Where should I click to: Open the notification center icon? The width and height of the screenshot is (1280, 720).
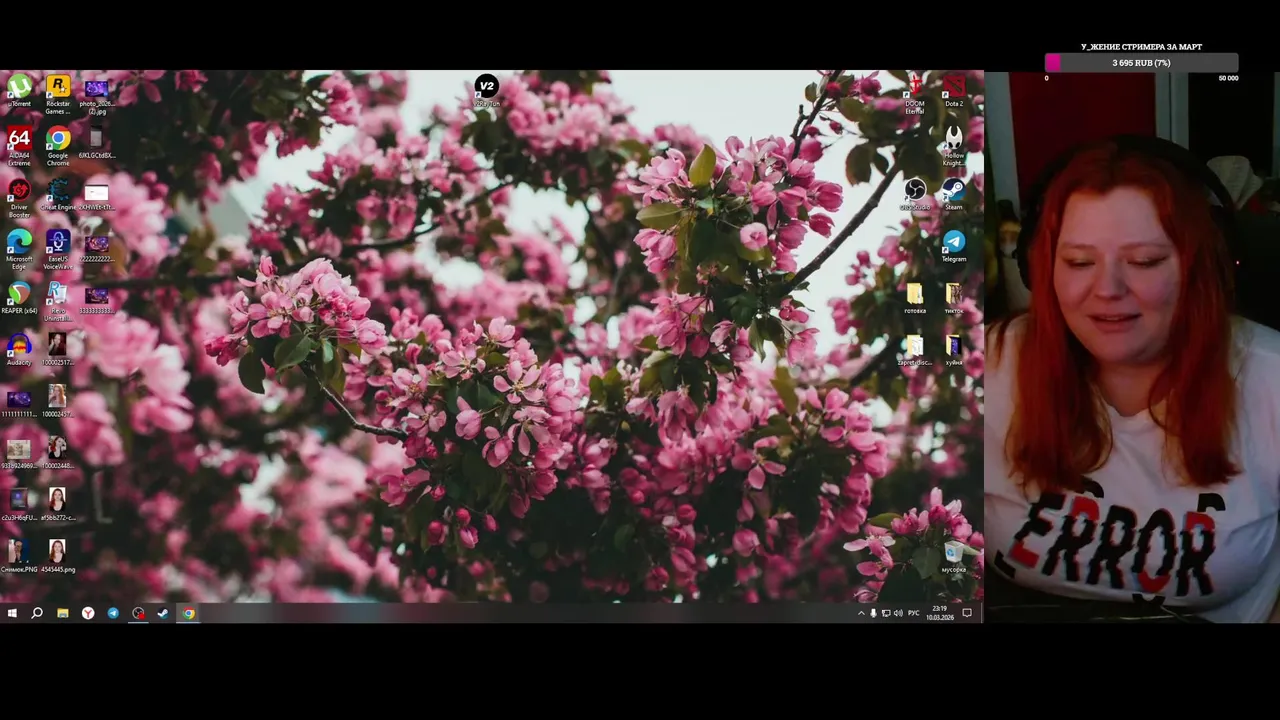(x=967, y=613)
